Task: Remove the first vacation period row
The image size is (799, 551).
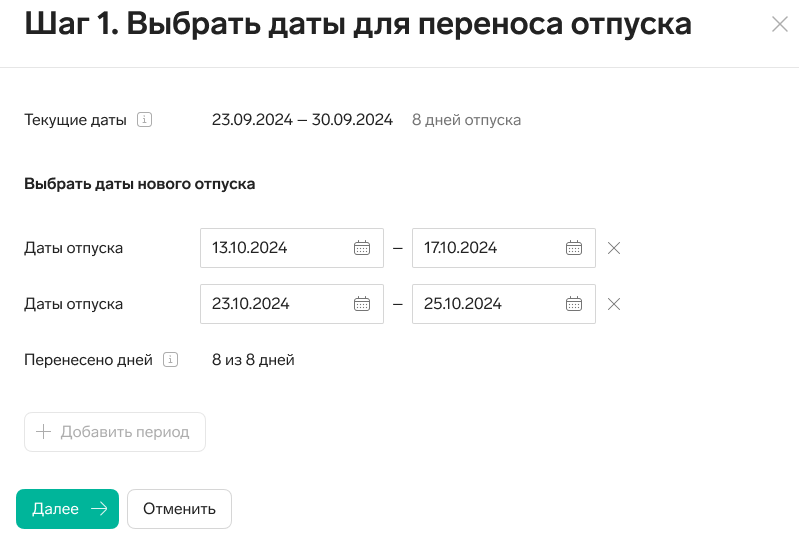Action: [x=614, y=248]
